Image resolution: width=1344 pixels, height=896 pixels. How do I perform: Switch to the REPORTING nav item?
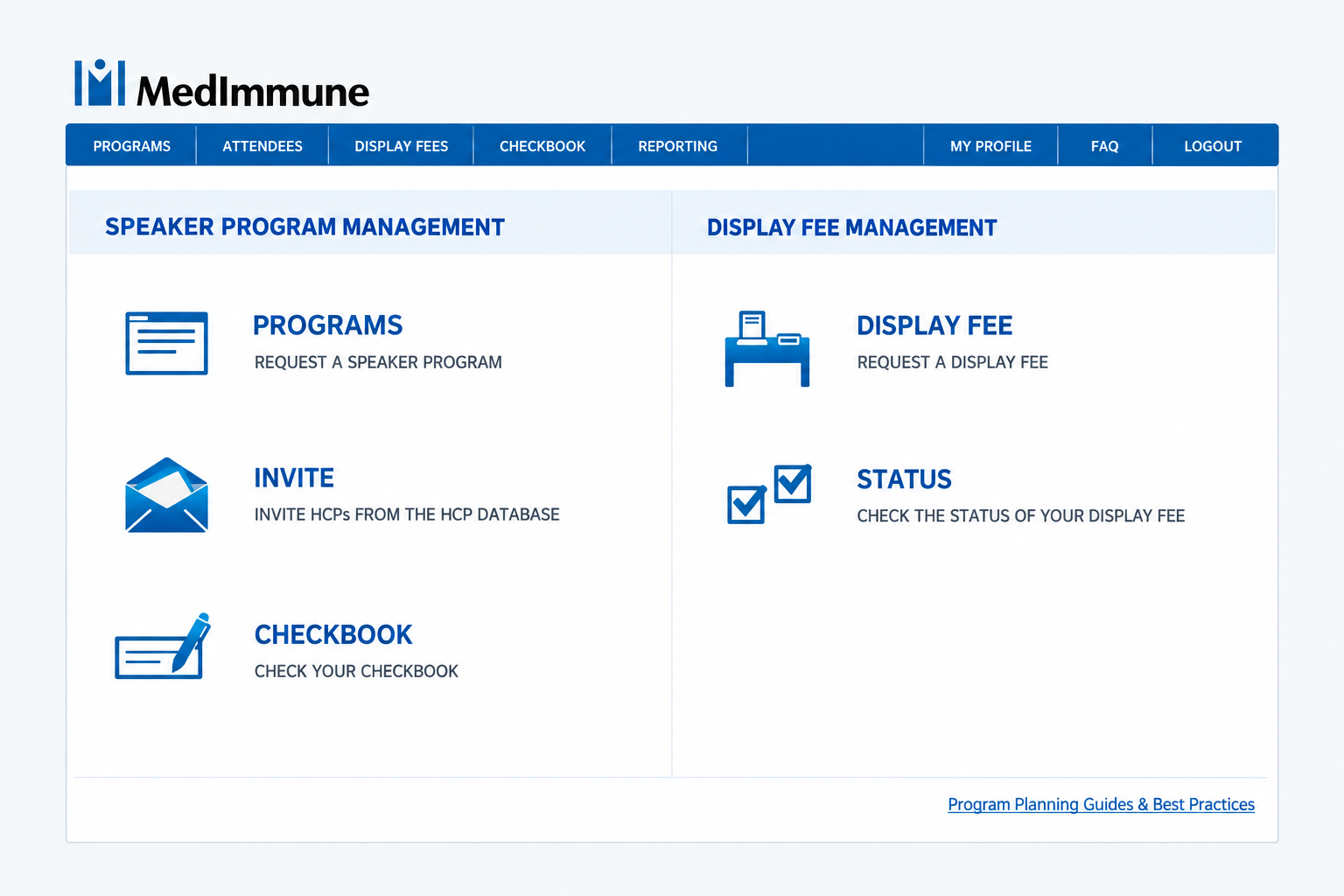click(x=678, y=146)
